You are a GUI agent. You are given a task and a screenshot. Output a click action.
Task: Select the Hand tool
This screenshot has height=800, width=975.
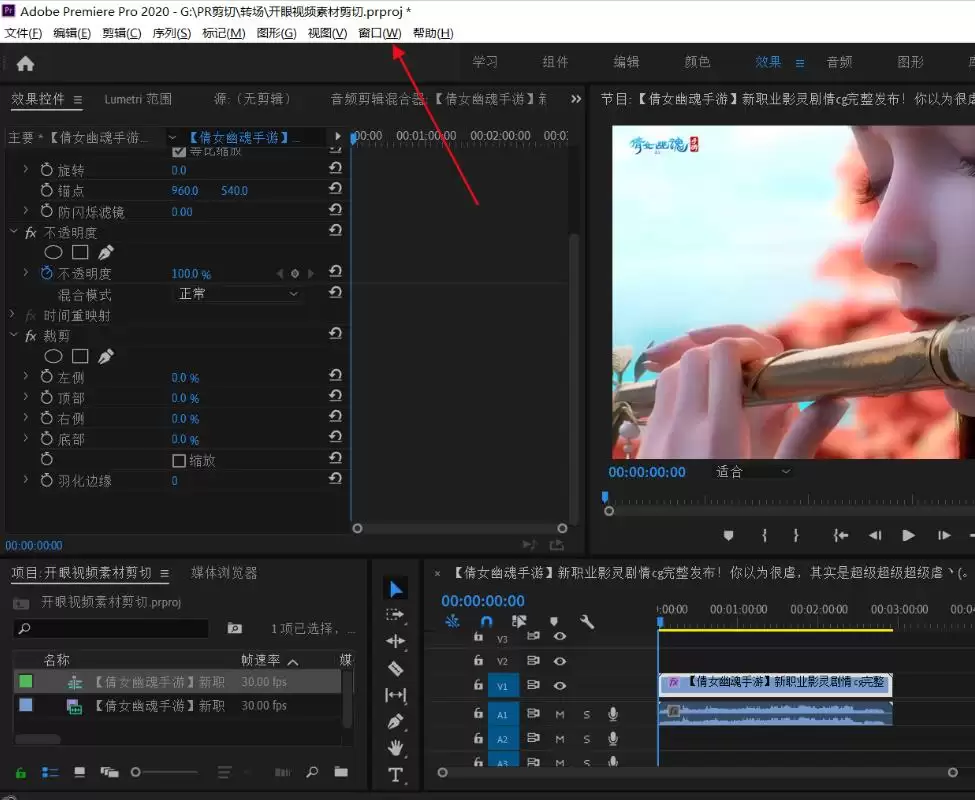click(395, 748)
